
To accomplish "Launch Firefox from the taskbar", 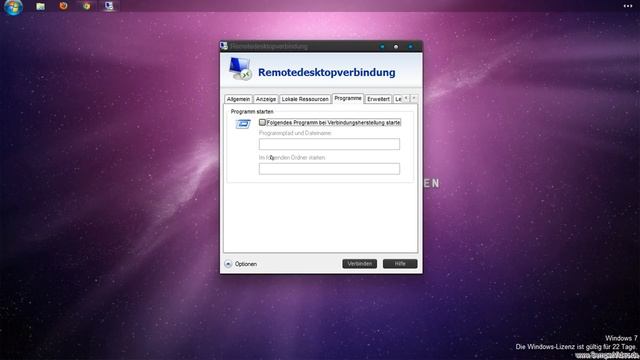I will click(x=63, y=6).
